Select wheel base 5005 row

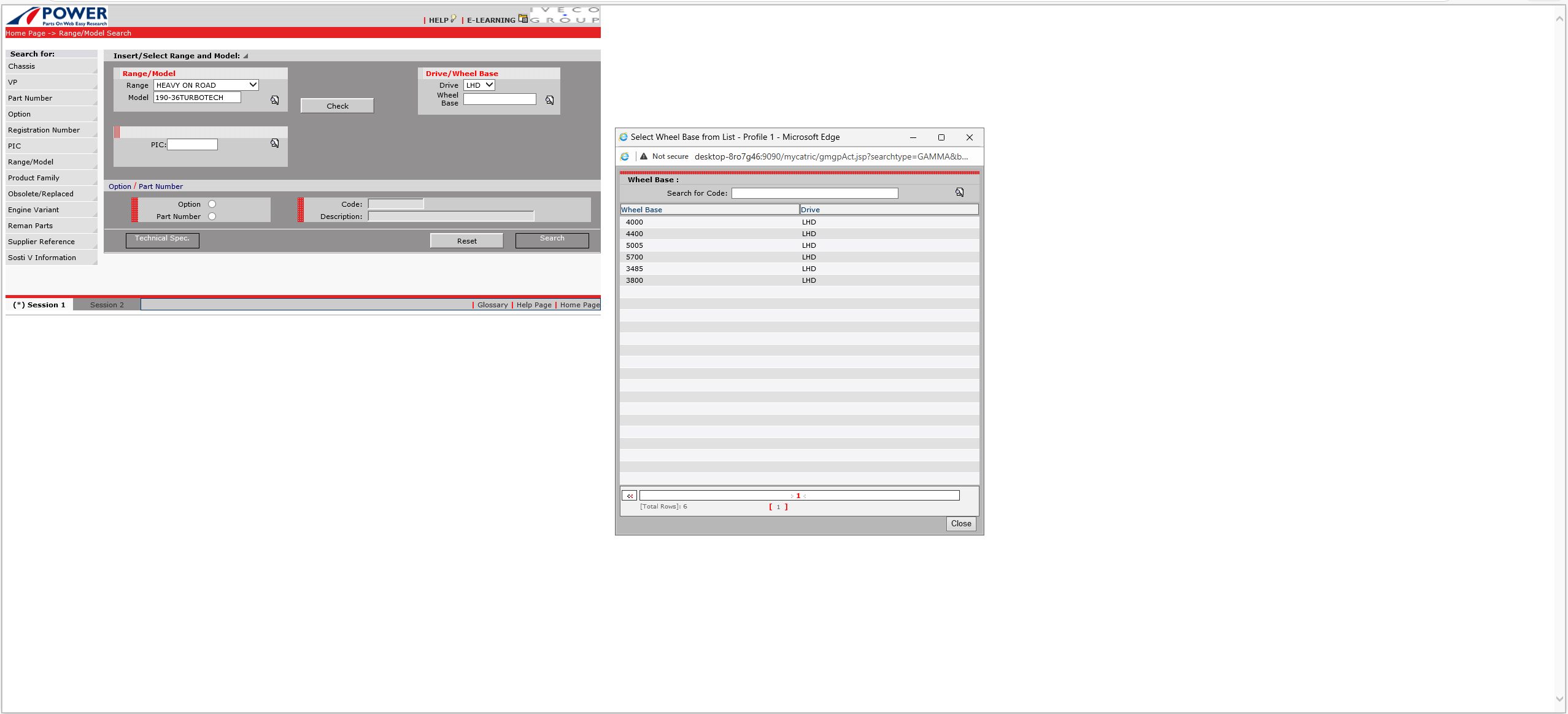point(635,245)
